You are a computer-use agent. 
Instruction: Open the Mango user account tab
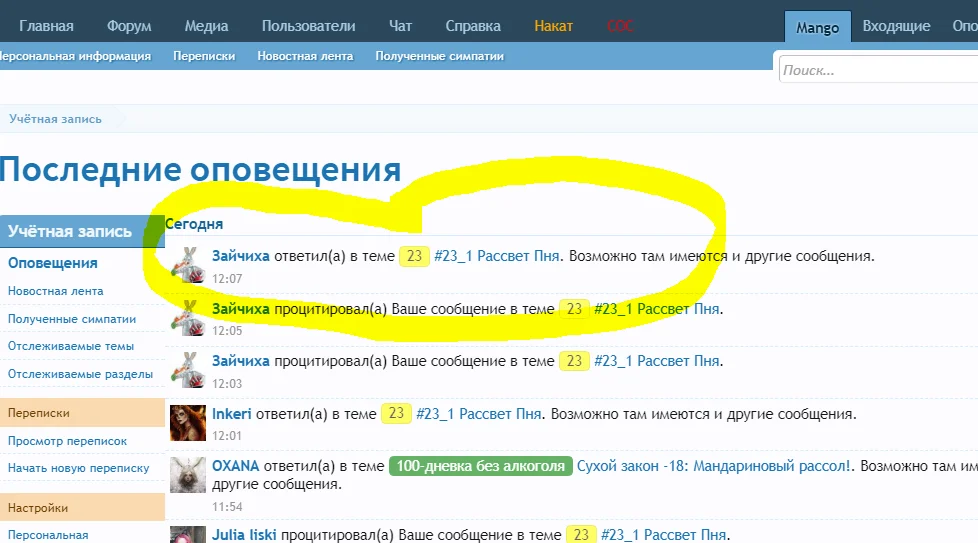coord(817,27)
